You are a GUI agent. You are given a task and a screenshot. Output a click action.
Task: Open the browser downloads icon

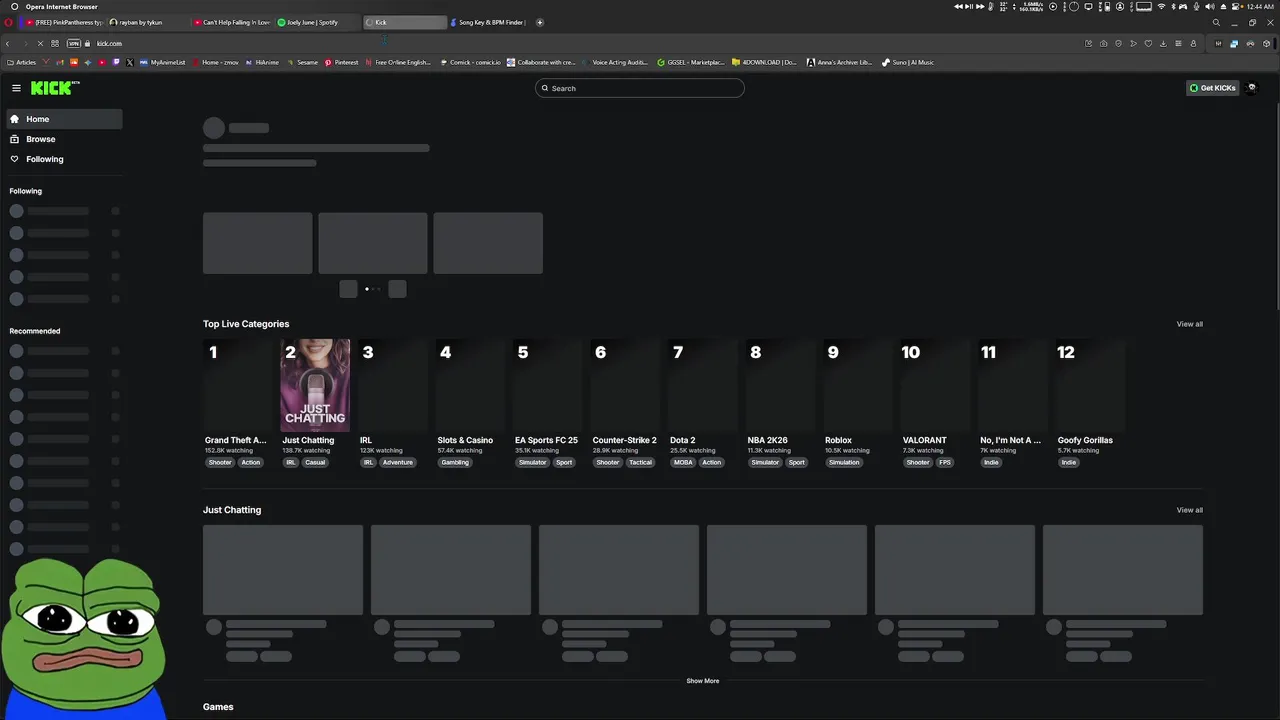click(1163, 43)
